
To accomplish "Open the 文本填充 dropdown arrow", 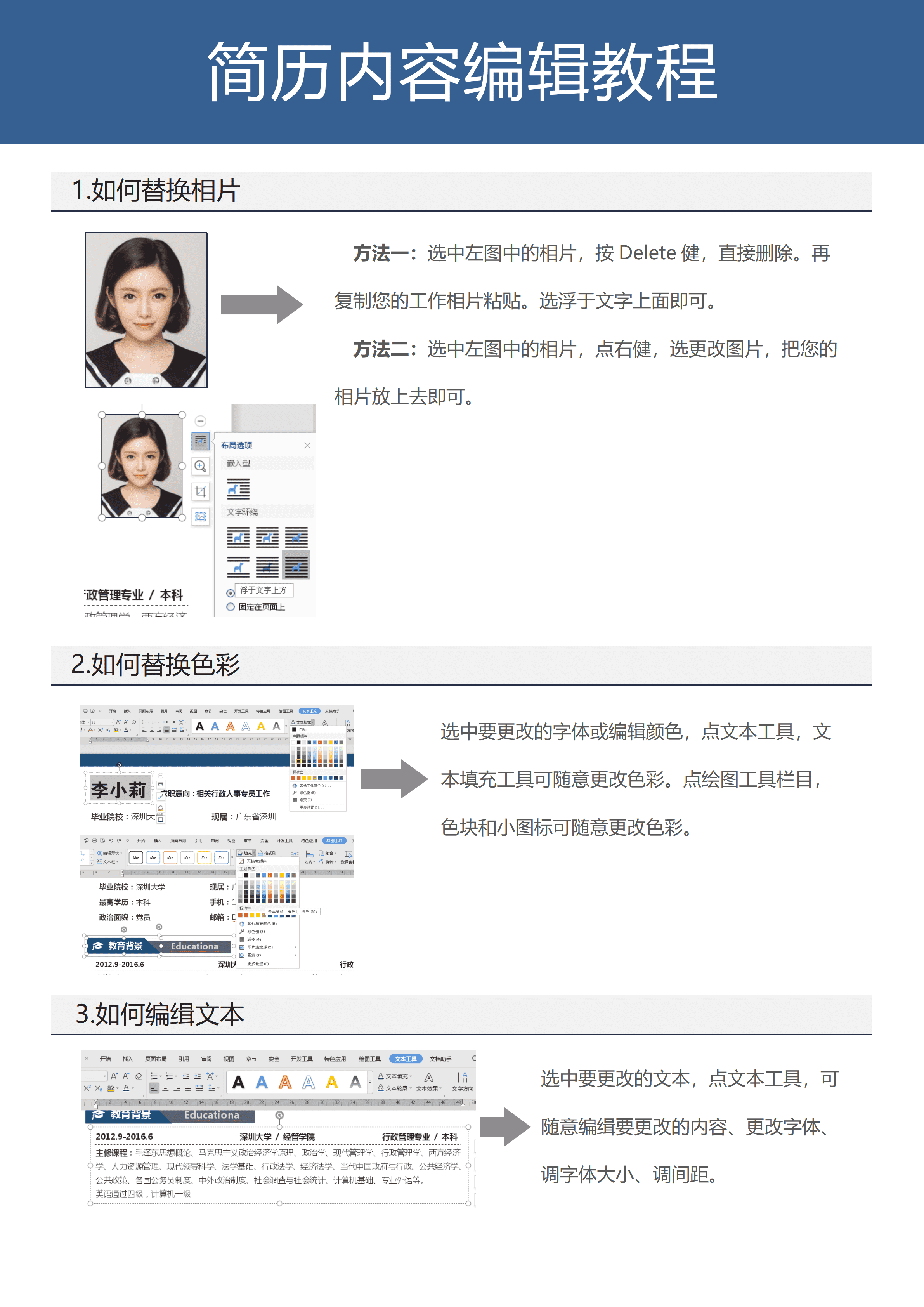I will pyautogui.click(x=313, y=722).
